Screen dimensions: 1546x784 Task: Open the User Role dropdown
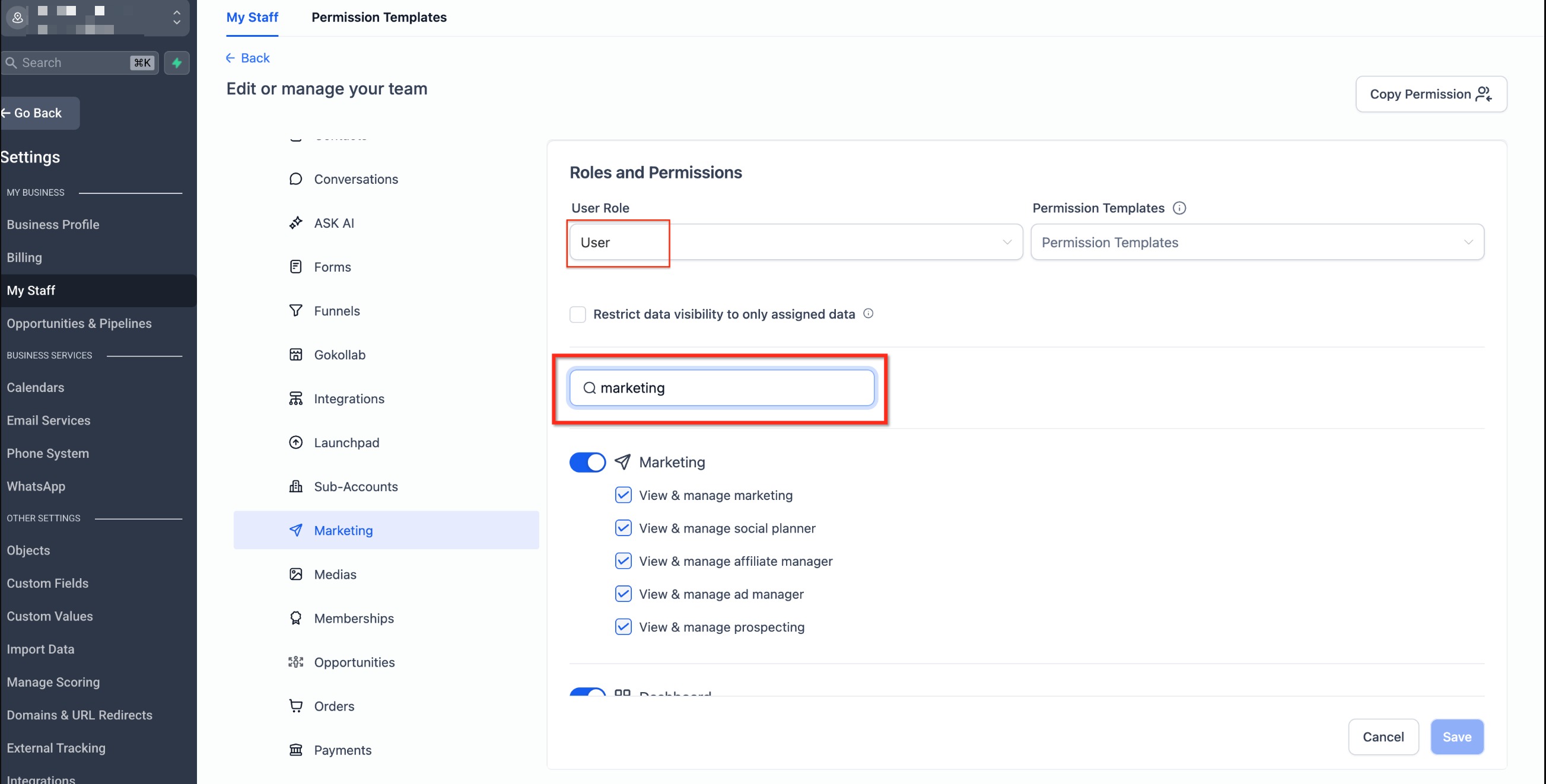796,242
